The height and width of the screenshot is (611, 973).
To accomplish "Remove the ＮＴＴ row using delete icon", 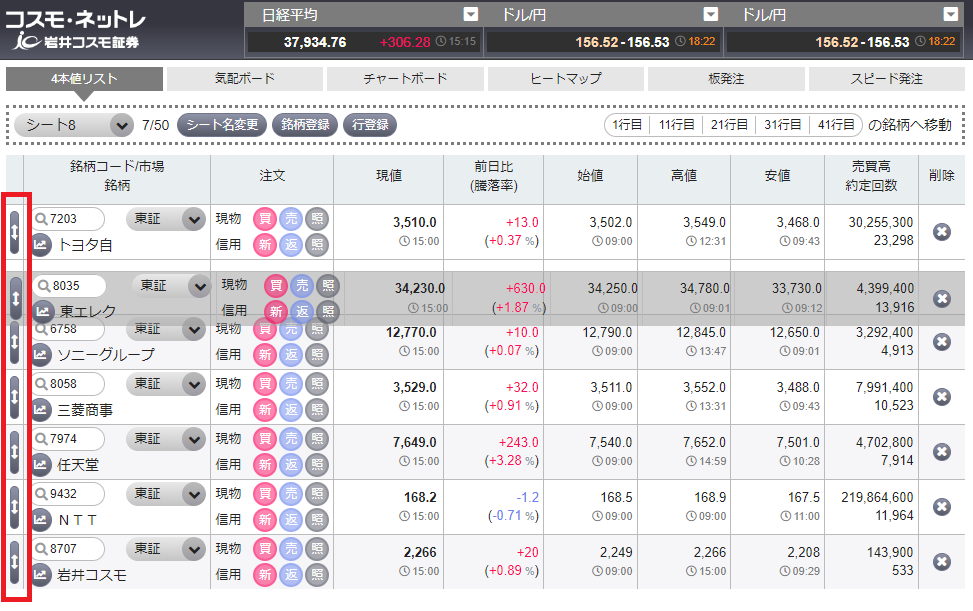I will [x=941, y=507].
